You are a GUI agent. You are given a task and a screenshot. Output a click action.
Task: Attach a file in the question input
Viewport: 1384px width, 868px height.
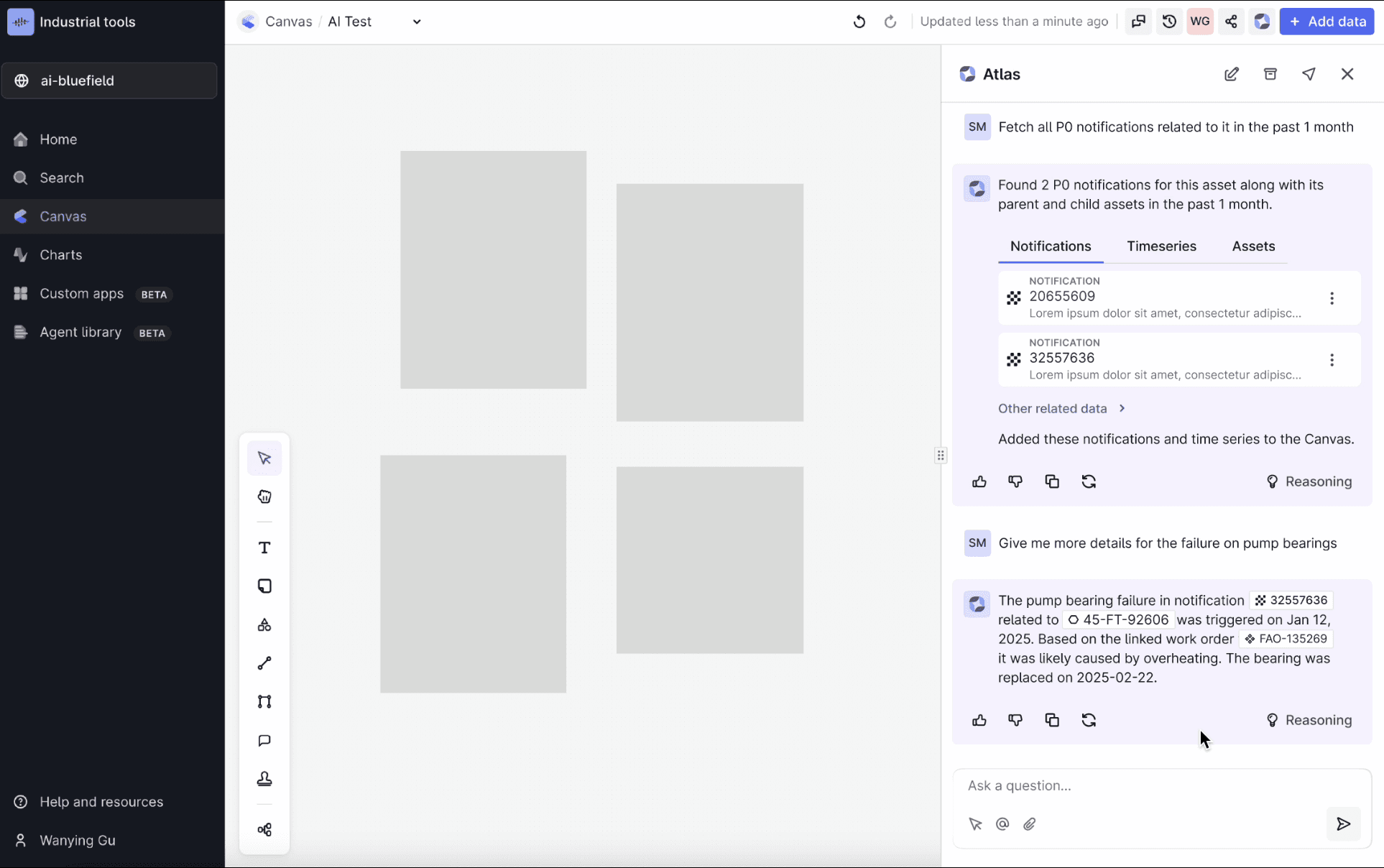[x=1029, y=823]
